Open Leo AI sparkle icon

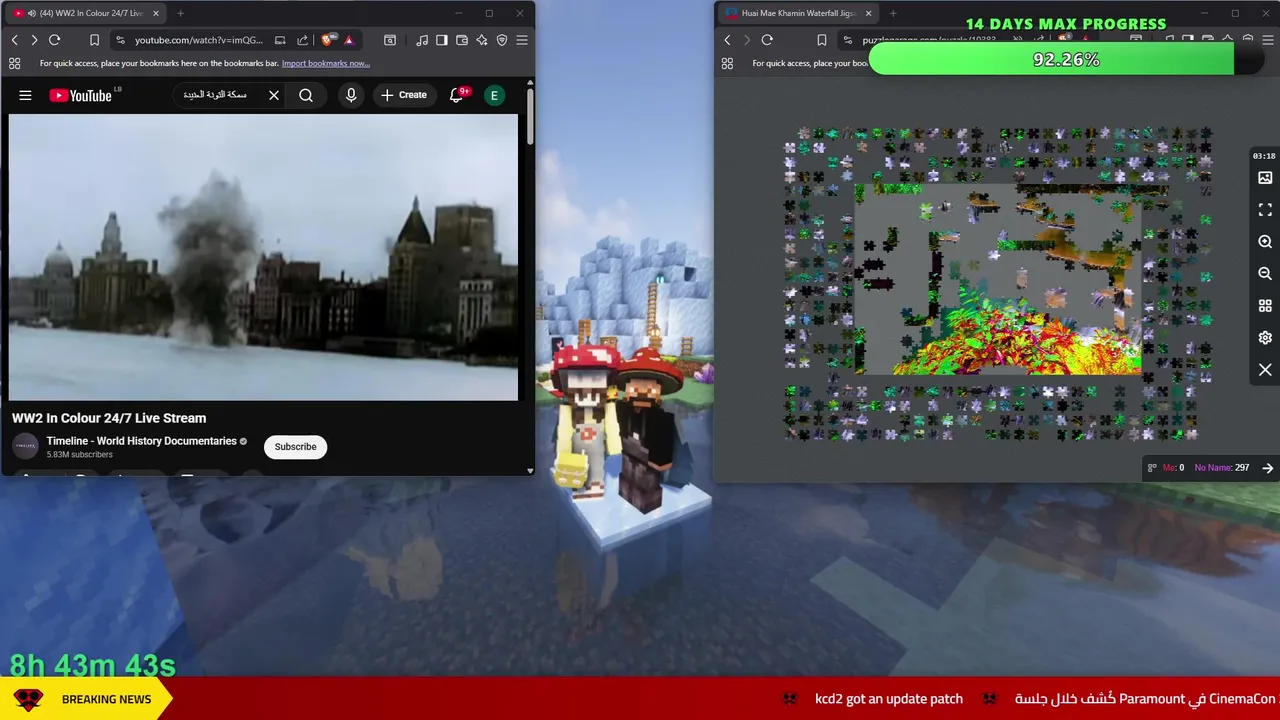pyautogui.click(x=482, y=40)
